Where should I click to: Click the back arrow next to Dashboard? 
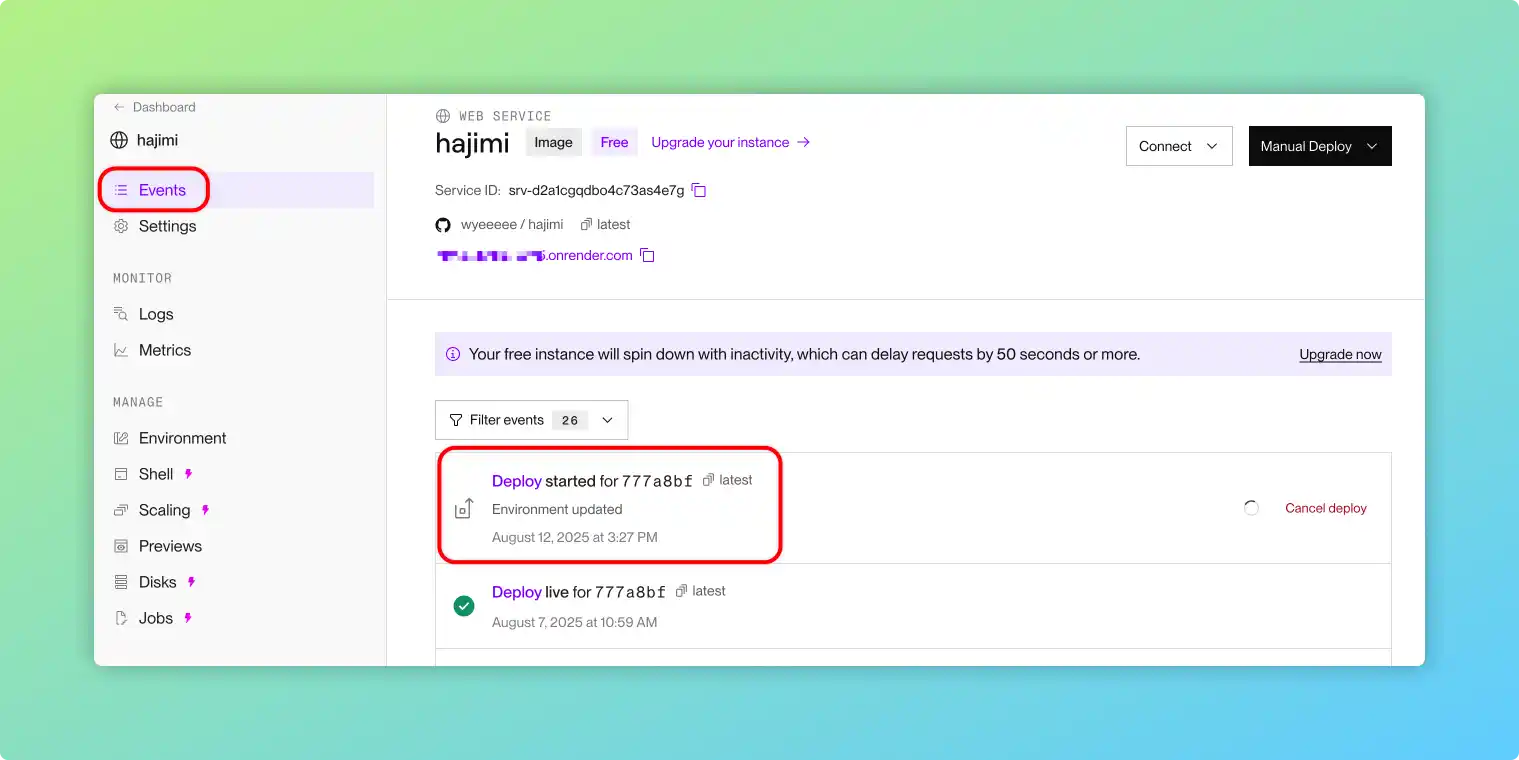tap(119, 107)
